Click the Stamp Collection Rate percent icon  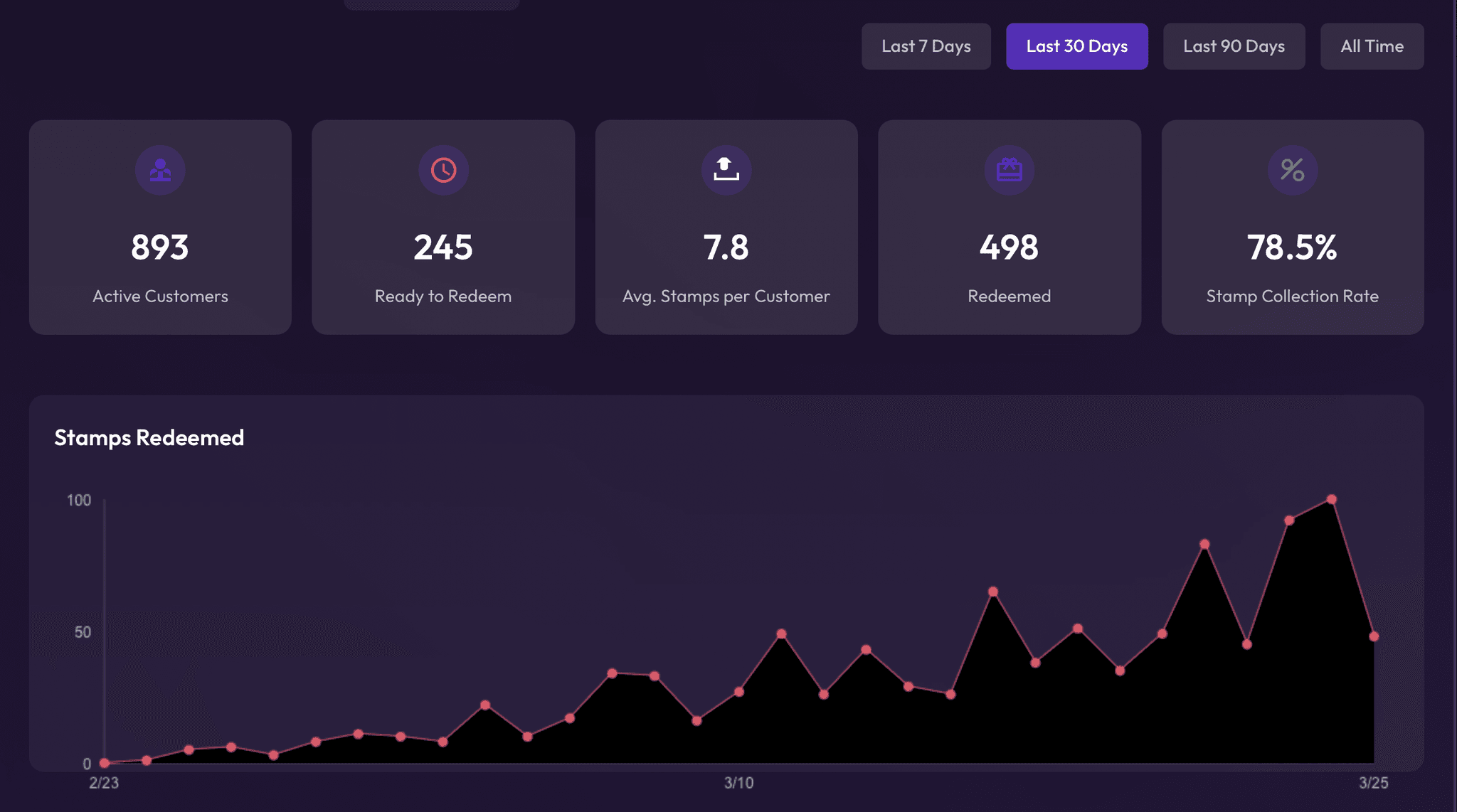tap(1292, 170)
